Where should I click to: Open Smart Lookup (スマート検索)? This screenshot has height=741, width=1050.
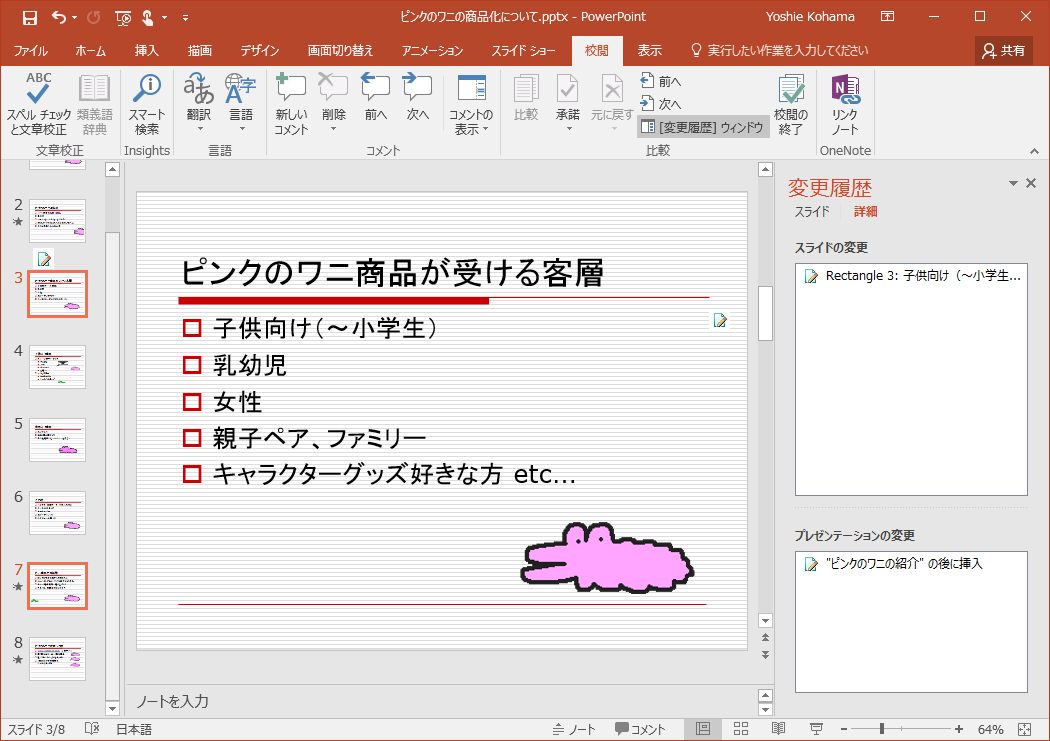point(147,104)
